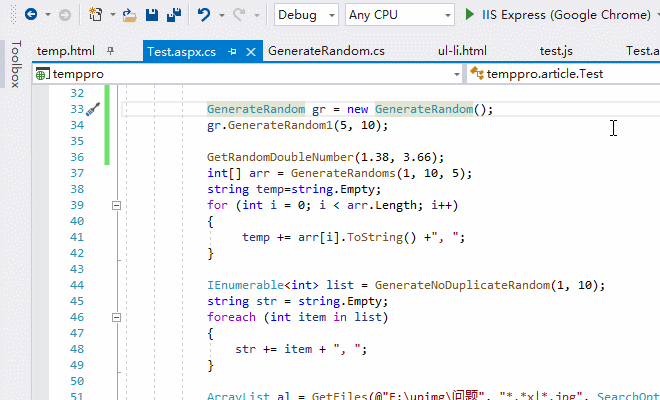The width and height of the screenshot is (660, 400).
Task: Click the GetFiles call on line 51
Action: (340, 396)
